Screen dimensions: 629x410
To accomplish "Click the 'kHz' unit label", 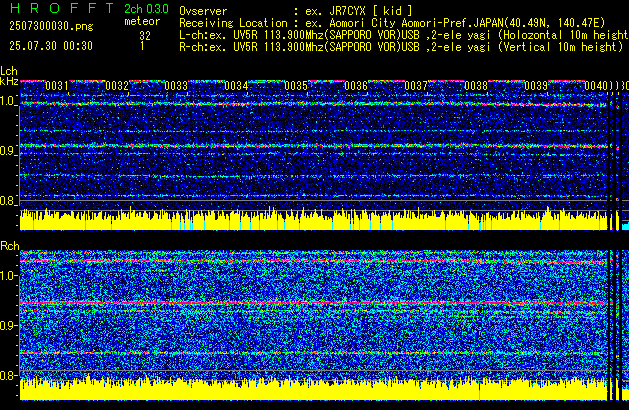I will pos(9,81).
